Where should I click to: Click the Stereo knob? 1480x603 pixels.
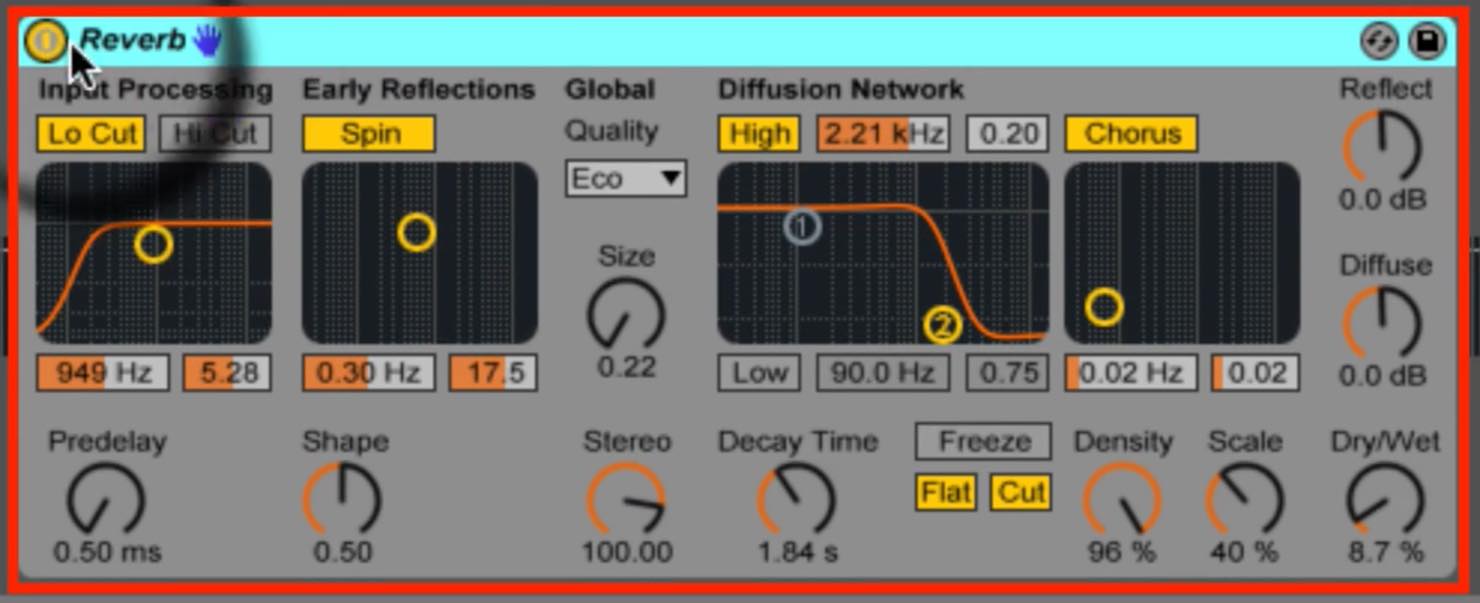click(625, 499)
